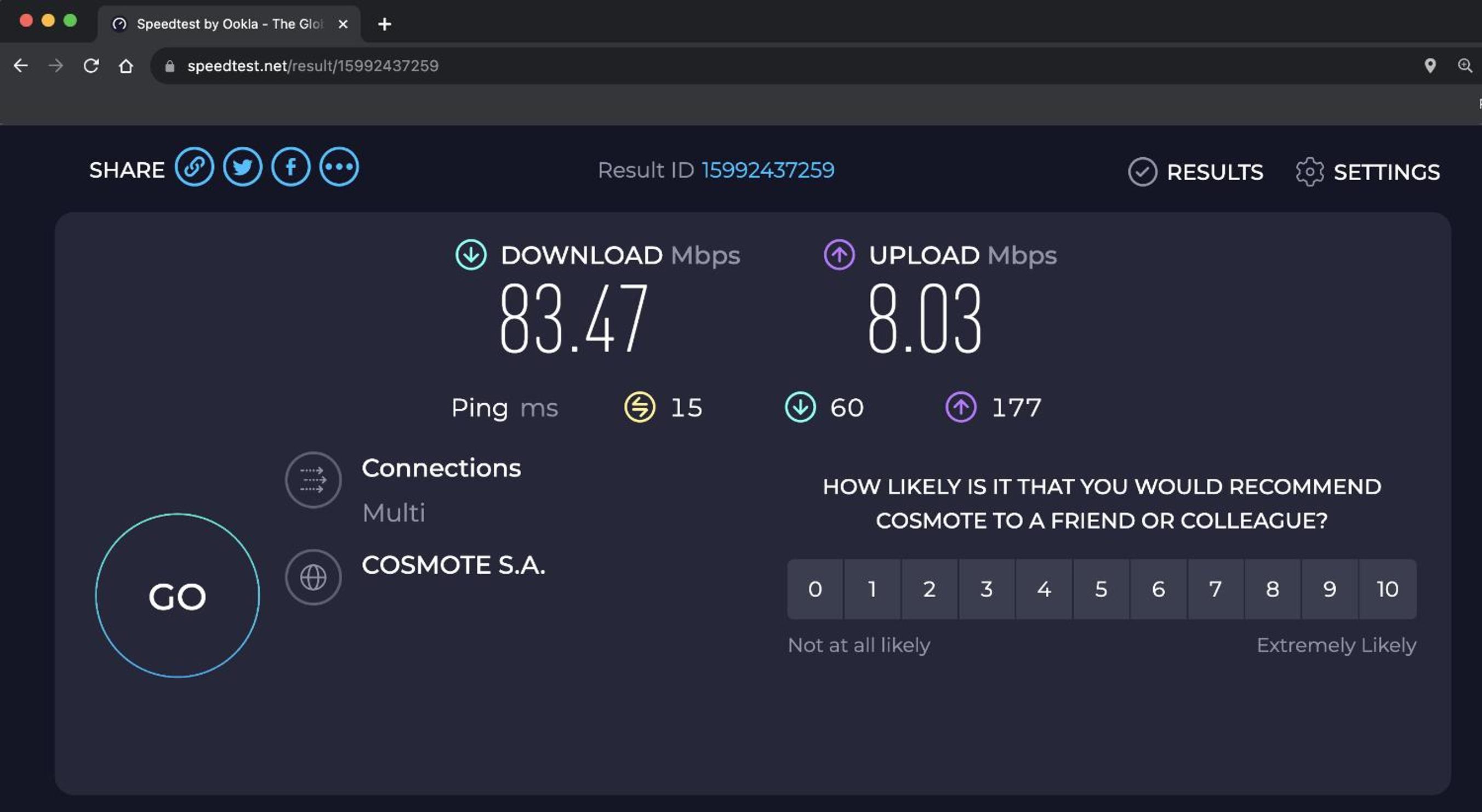Screen dimensions: 1482x812
Task: Click the location permission pin icon
Action: click(1429, 66)
